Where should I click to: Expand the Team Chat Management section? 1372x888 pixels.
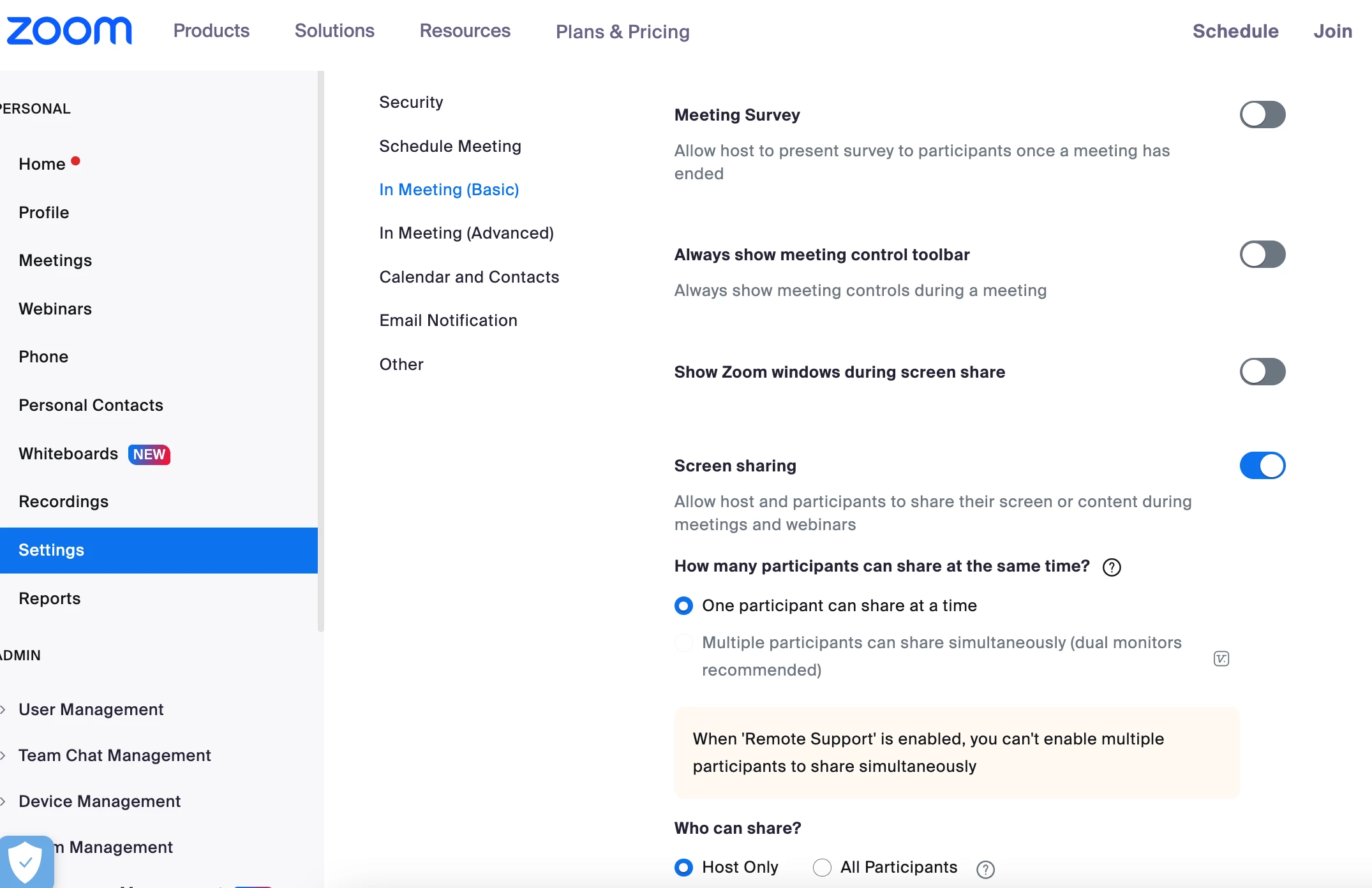click(x=114, y=755)
